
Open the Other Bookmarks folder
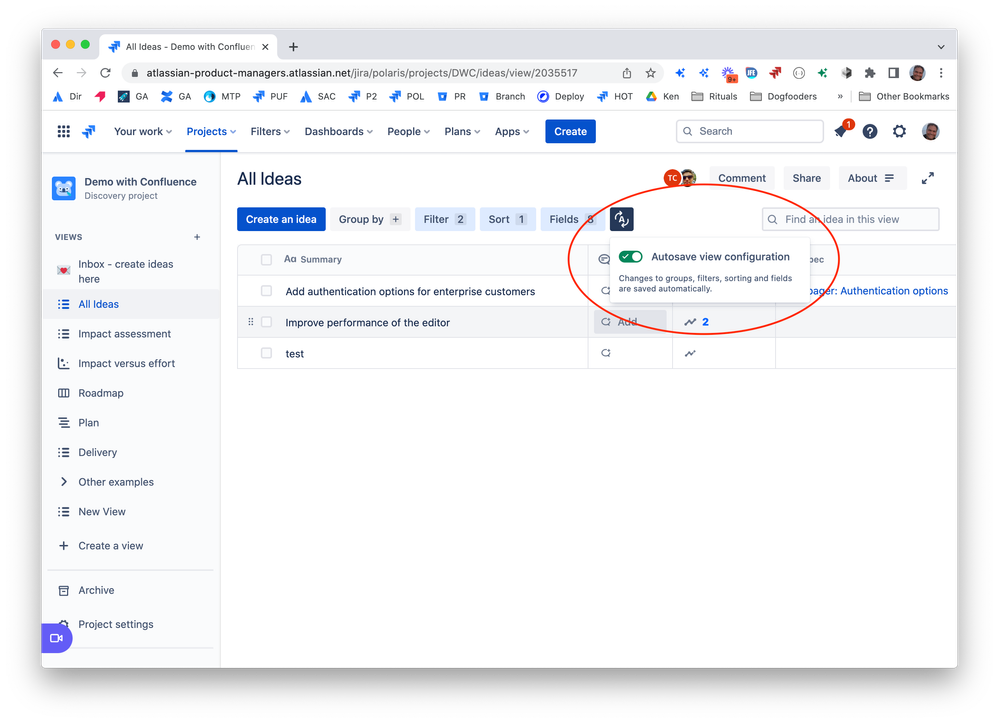[904, 97]
